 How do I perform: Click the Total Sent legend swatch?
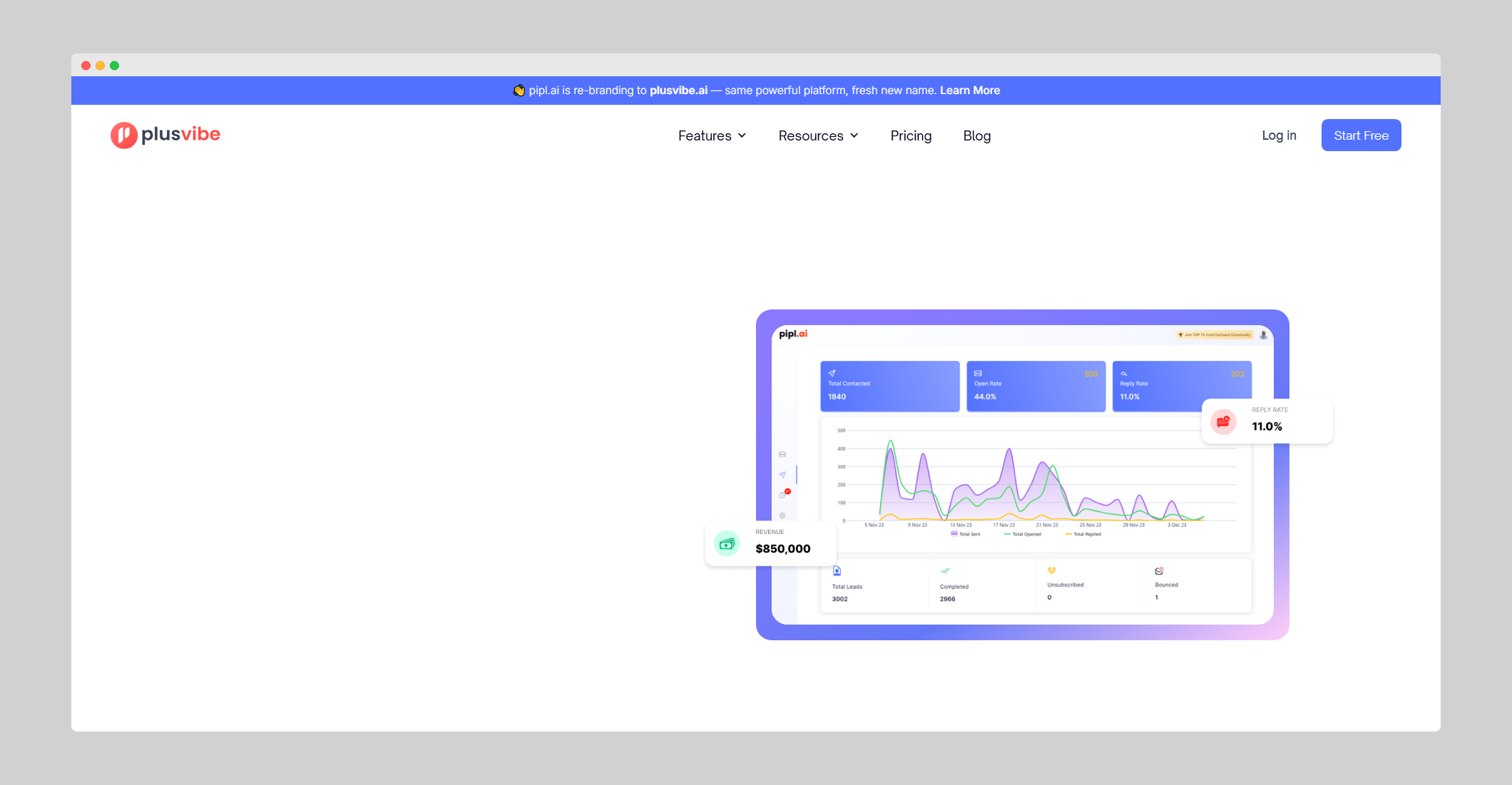[954, 533]
